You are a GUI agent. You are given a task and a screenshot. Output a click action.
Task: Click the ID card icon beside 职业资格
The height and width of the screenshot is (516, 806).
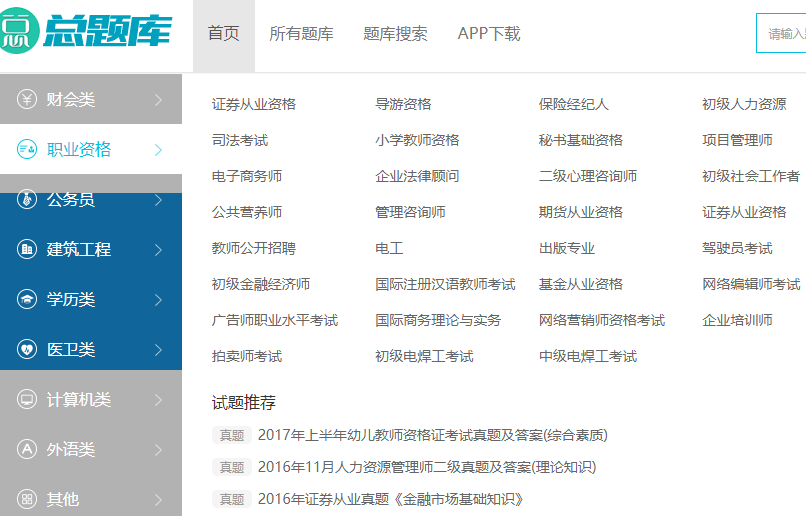(27, 150)
